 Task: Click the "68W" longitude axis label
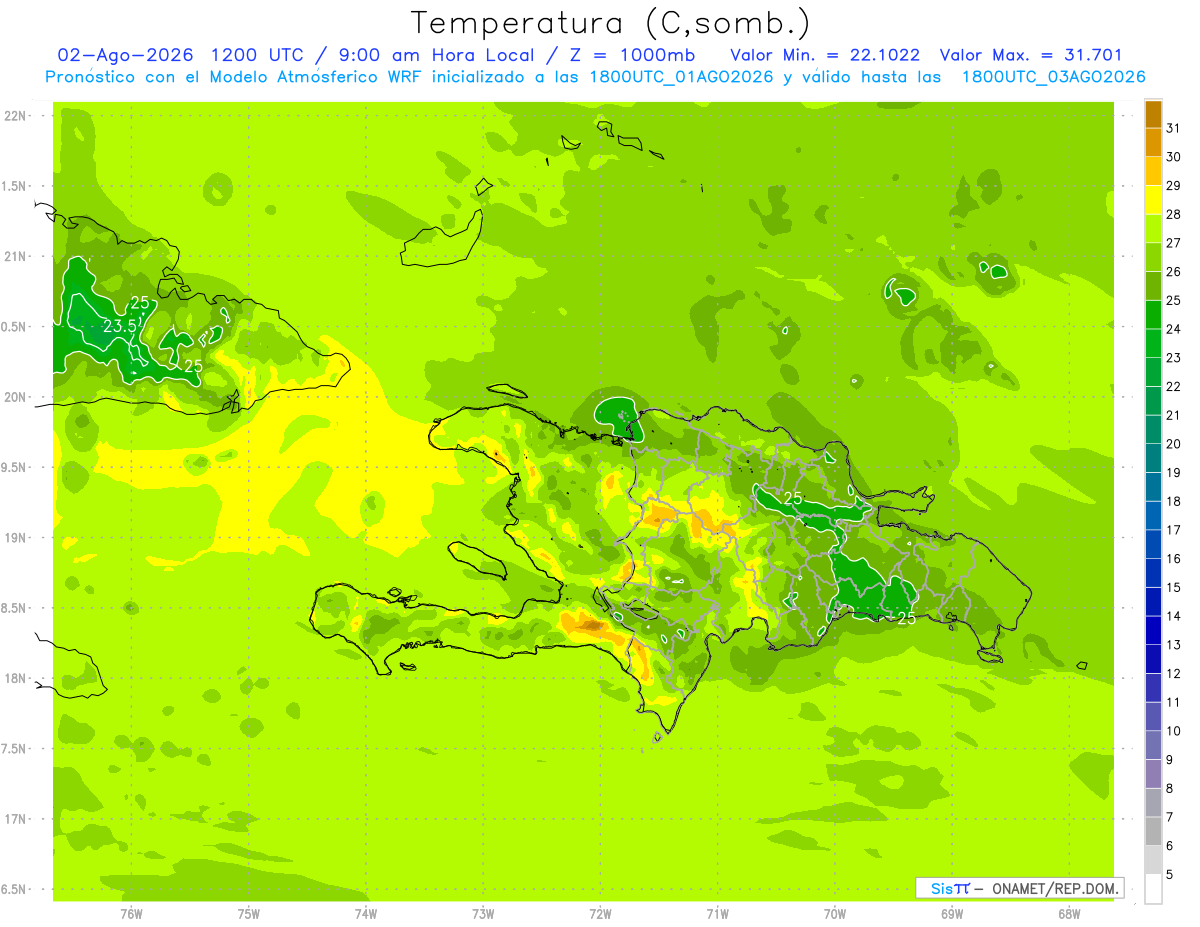click(x=1069, y=913)
